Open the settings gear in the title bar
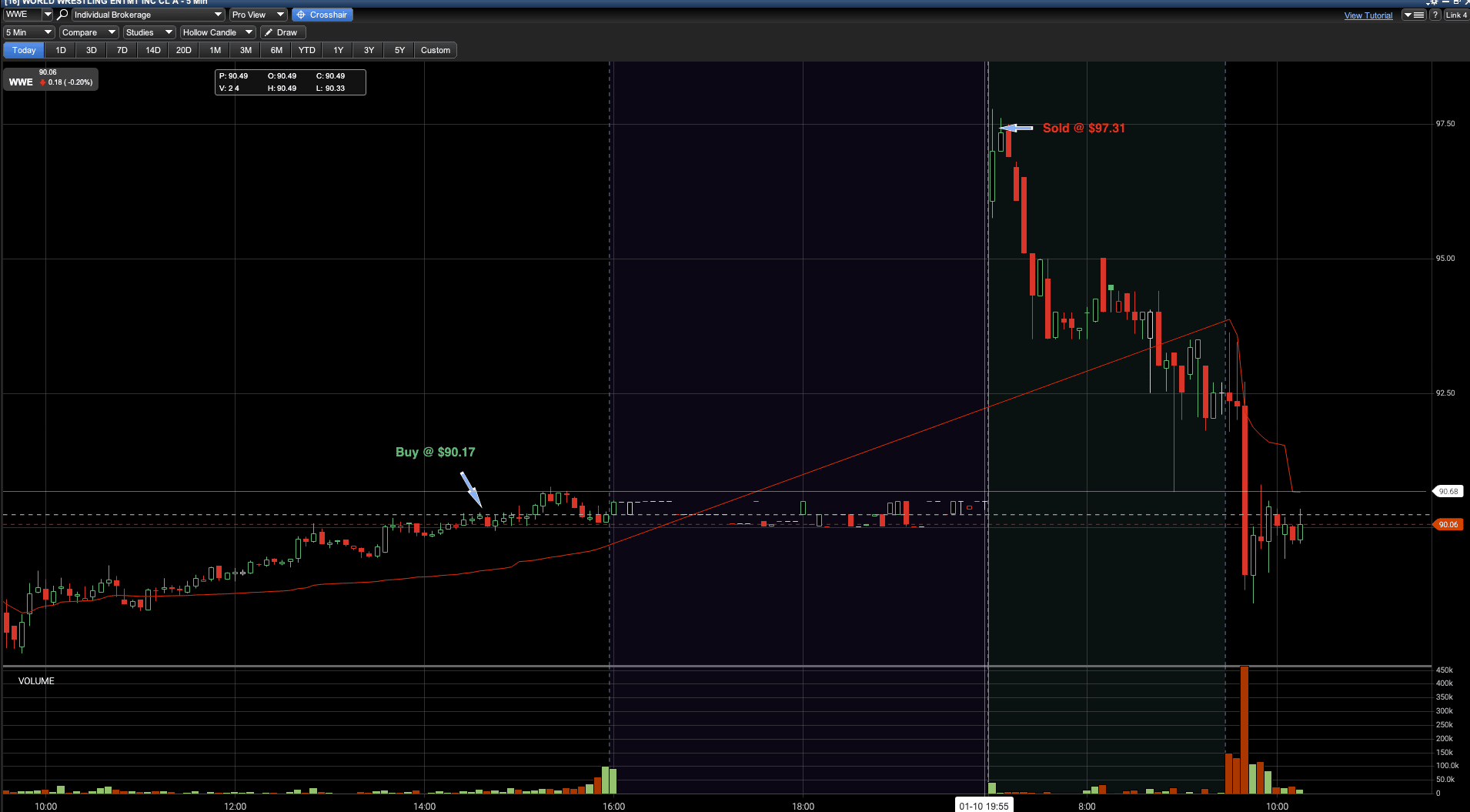 [x=1432, y=2]
